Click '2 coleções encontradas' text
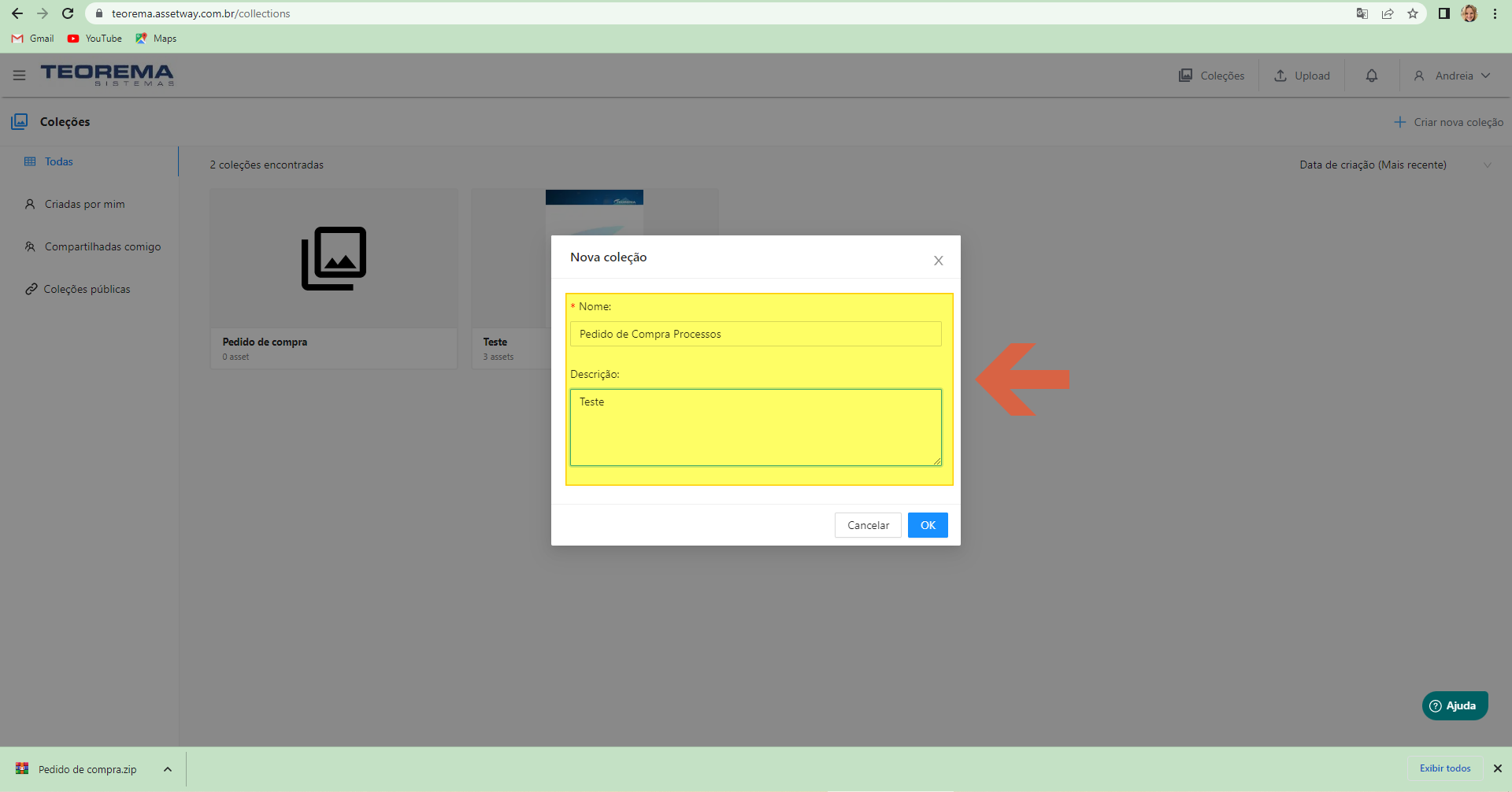 pyautogui.click(x=266, y=165)
